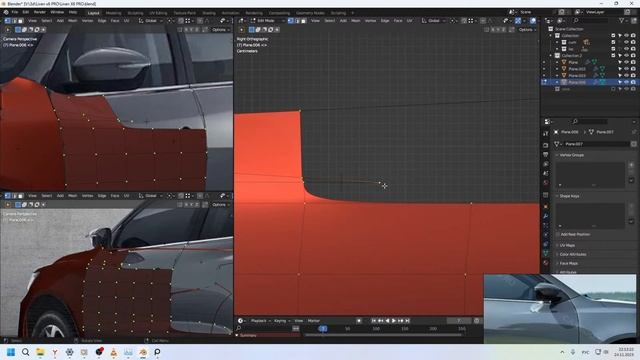
Task: Click the Plane.006 breadcrumb in Properties
Action: click(x=569, y=132)
